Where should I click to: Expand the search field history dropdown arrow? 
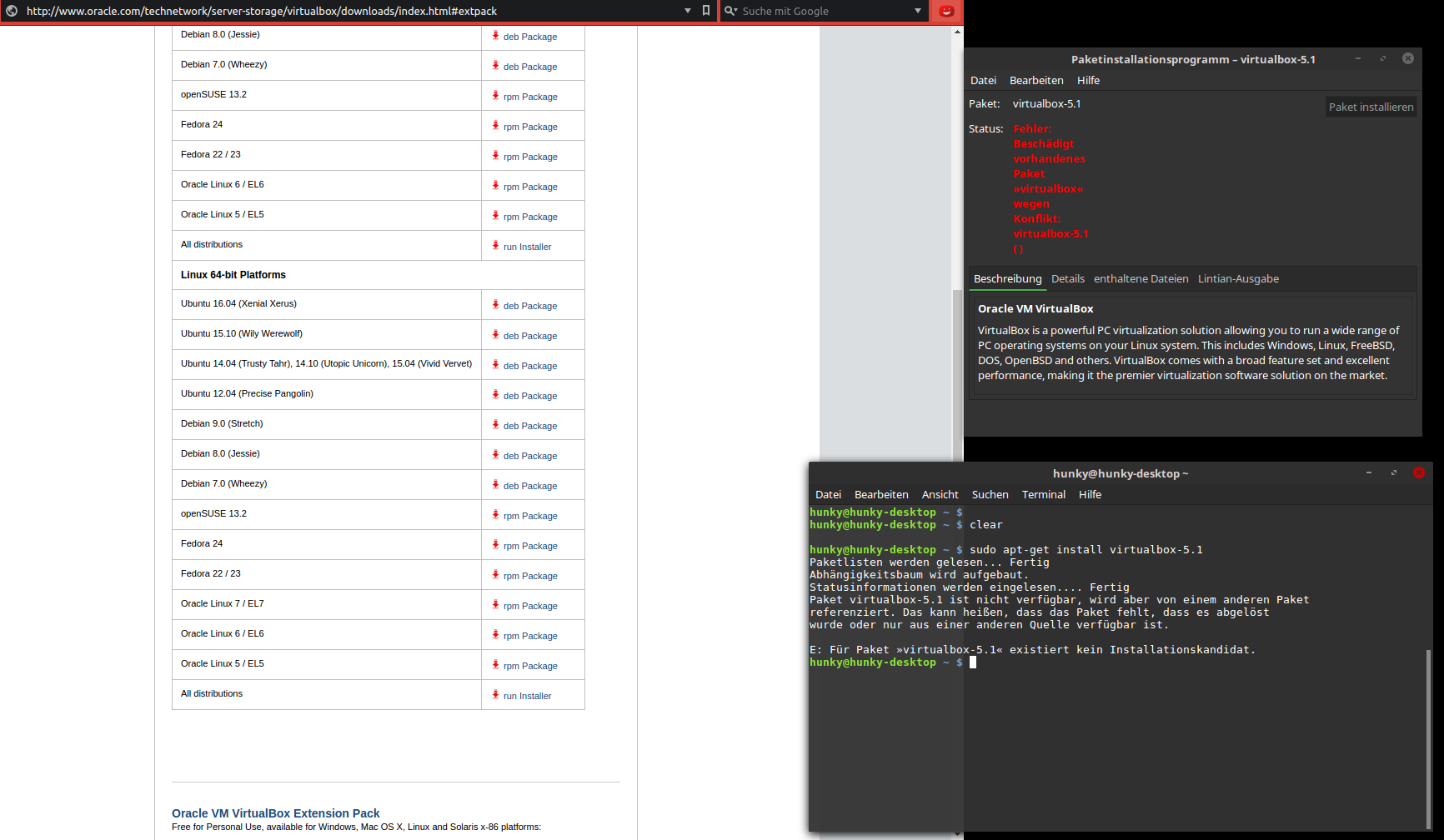click(x=918, y=11)
